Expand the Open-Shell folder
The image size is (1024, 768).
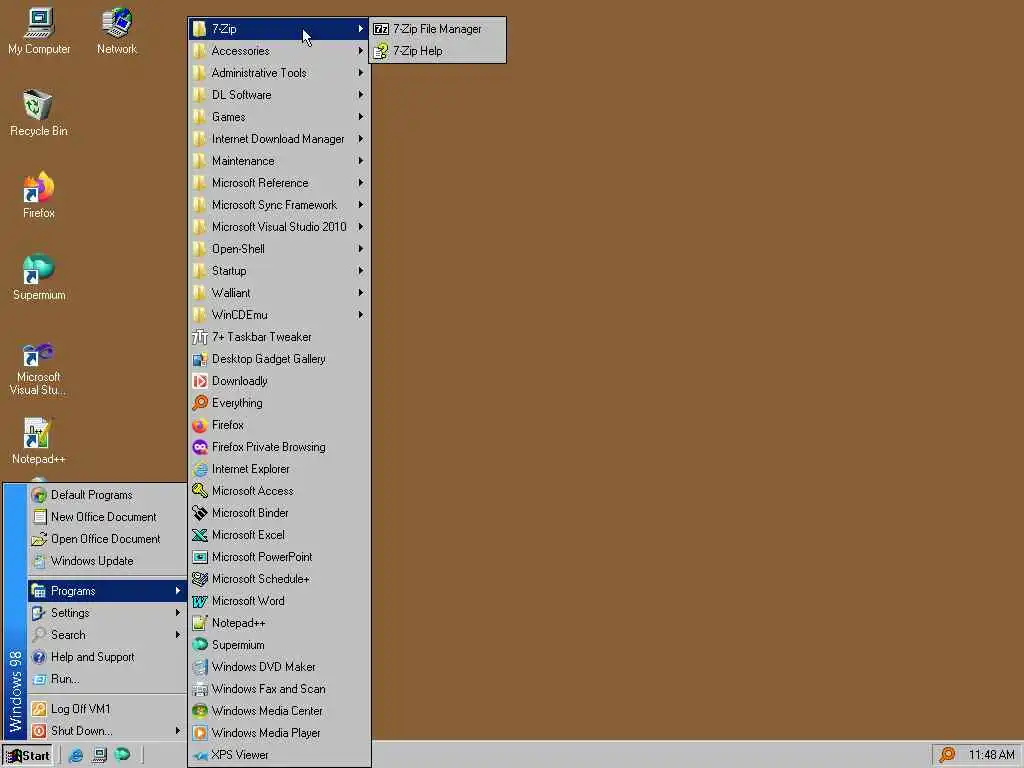(x=279, y=249)
